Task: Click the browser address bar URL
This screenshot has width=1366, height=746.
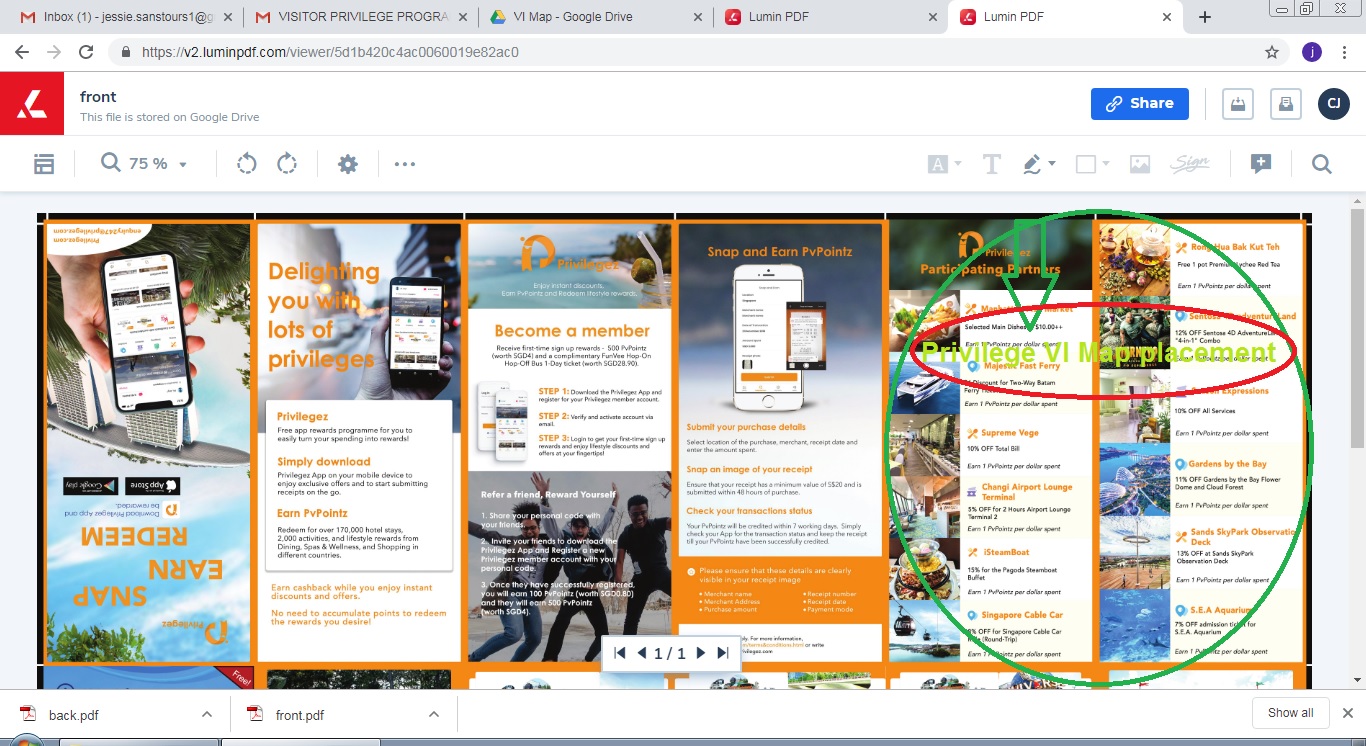Action: [330, 52]
